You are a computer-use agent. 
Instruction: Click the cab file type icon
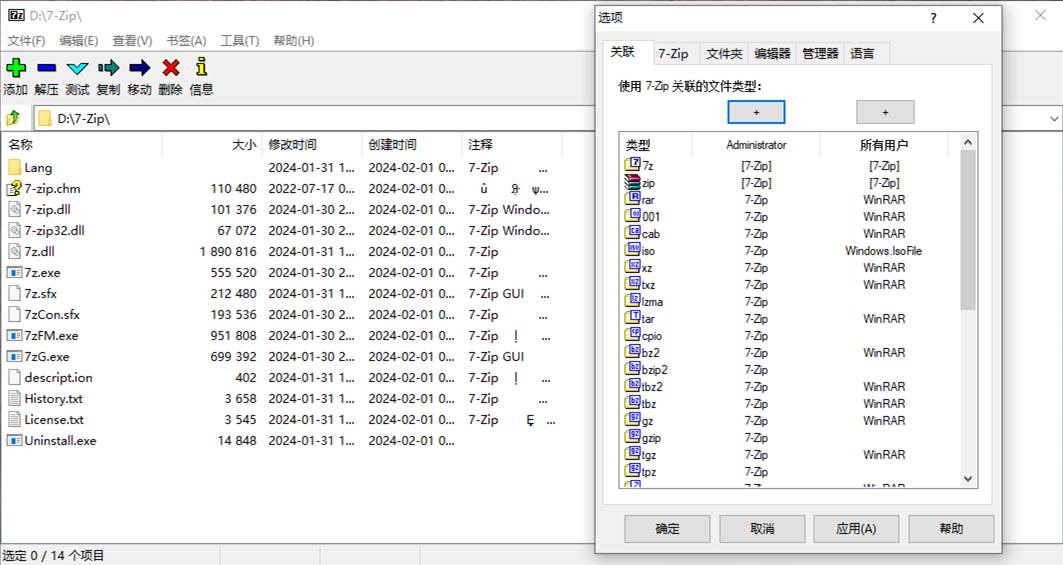point(633,233)
